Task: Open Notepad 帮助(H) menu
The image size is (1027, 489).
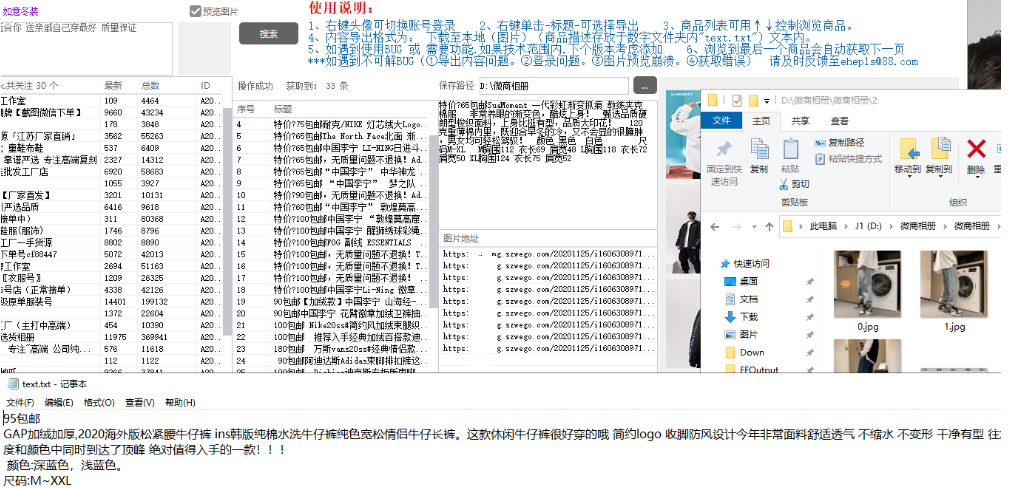Action: [x=180, y=402]
